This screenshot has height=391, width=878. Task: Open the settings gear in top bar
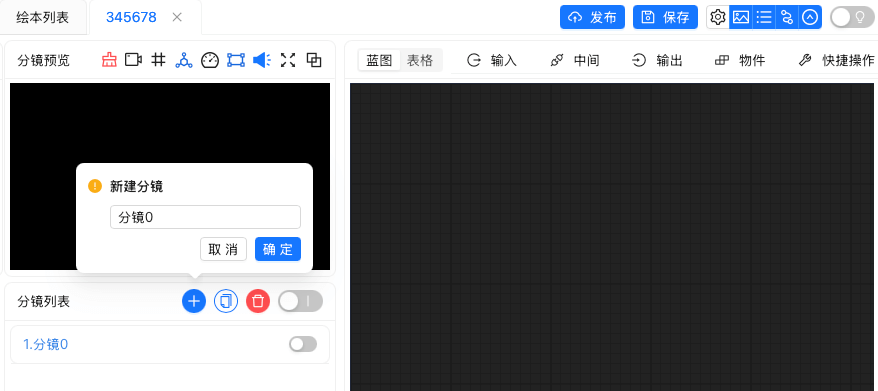coord(717,17)
